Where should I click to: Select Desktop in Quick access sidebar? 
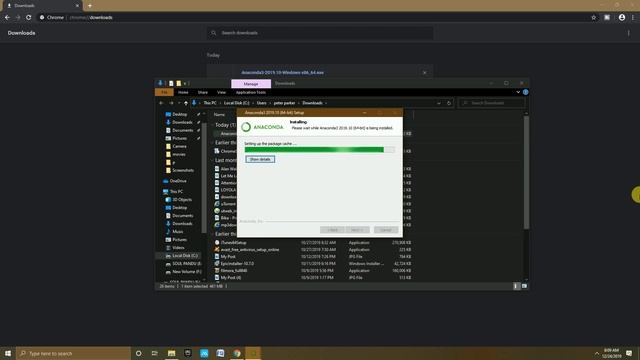180,114
